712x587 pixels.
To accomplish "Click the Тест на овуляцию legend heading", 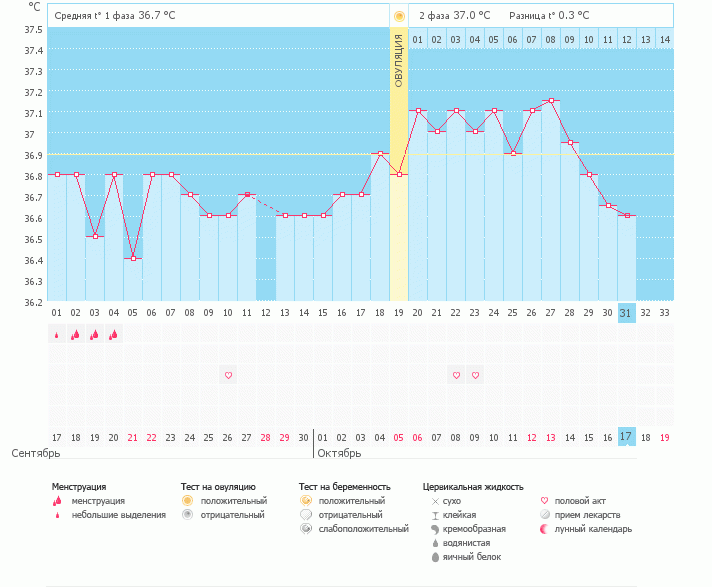I will (x=218, y=487).
